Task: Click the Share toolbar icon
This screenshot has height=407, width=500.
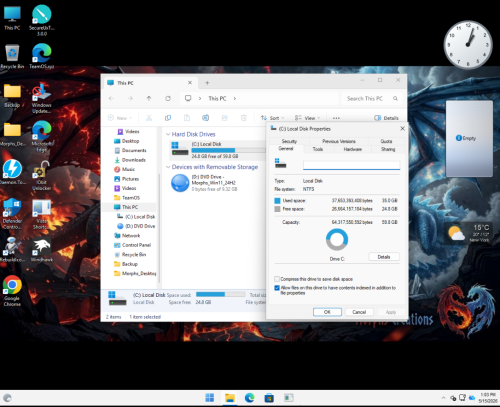Action: click(225, 118)
